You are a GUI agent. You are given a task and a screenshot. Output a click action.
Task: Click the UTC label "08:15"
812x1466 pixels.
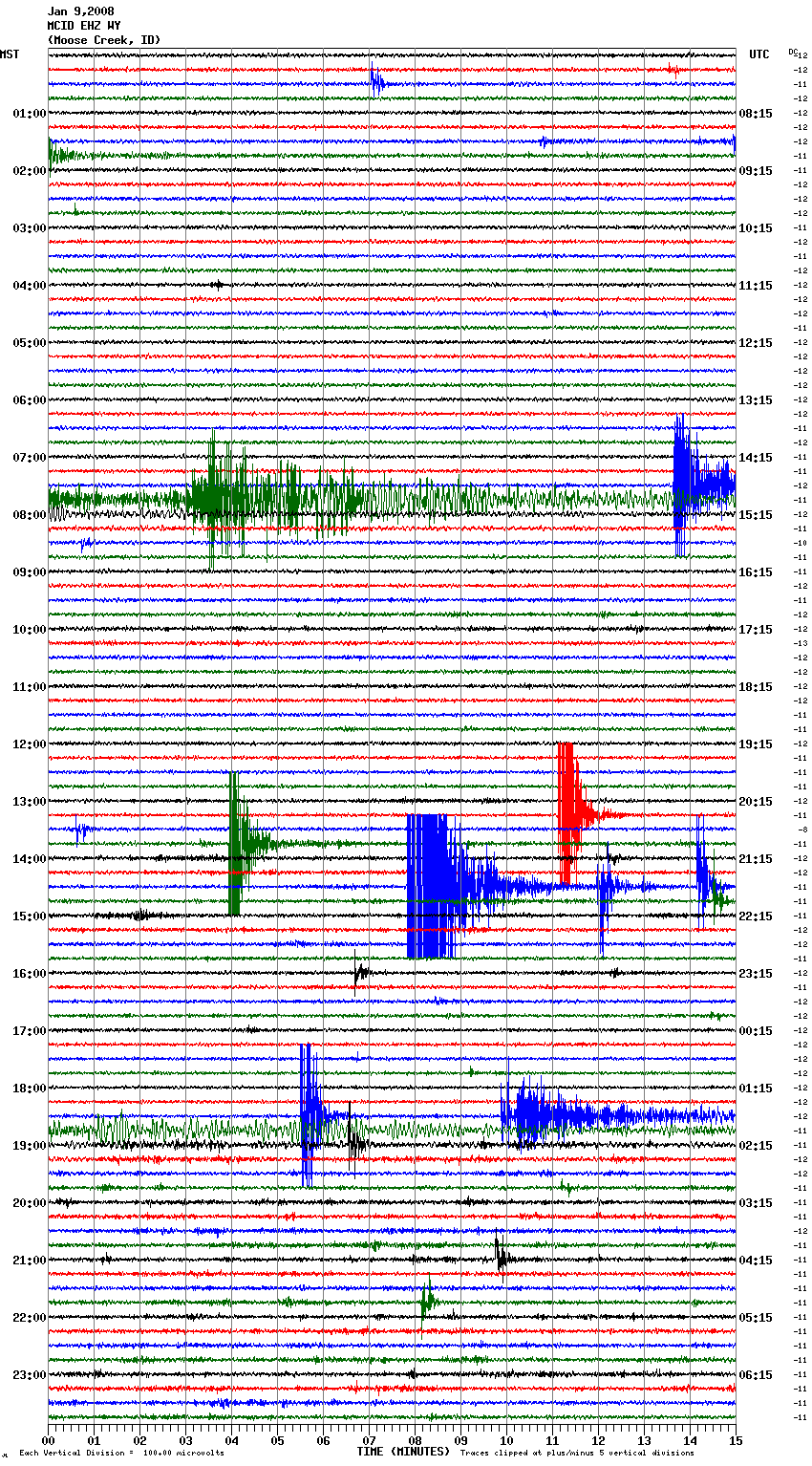point(756,113)
